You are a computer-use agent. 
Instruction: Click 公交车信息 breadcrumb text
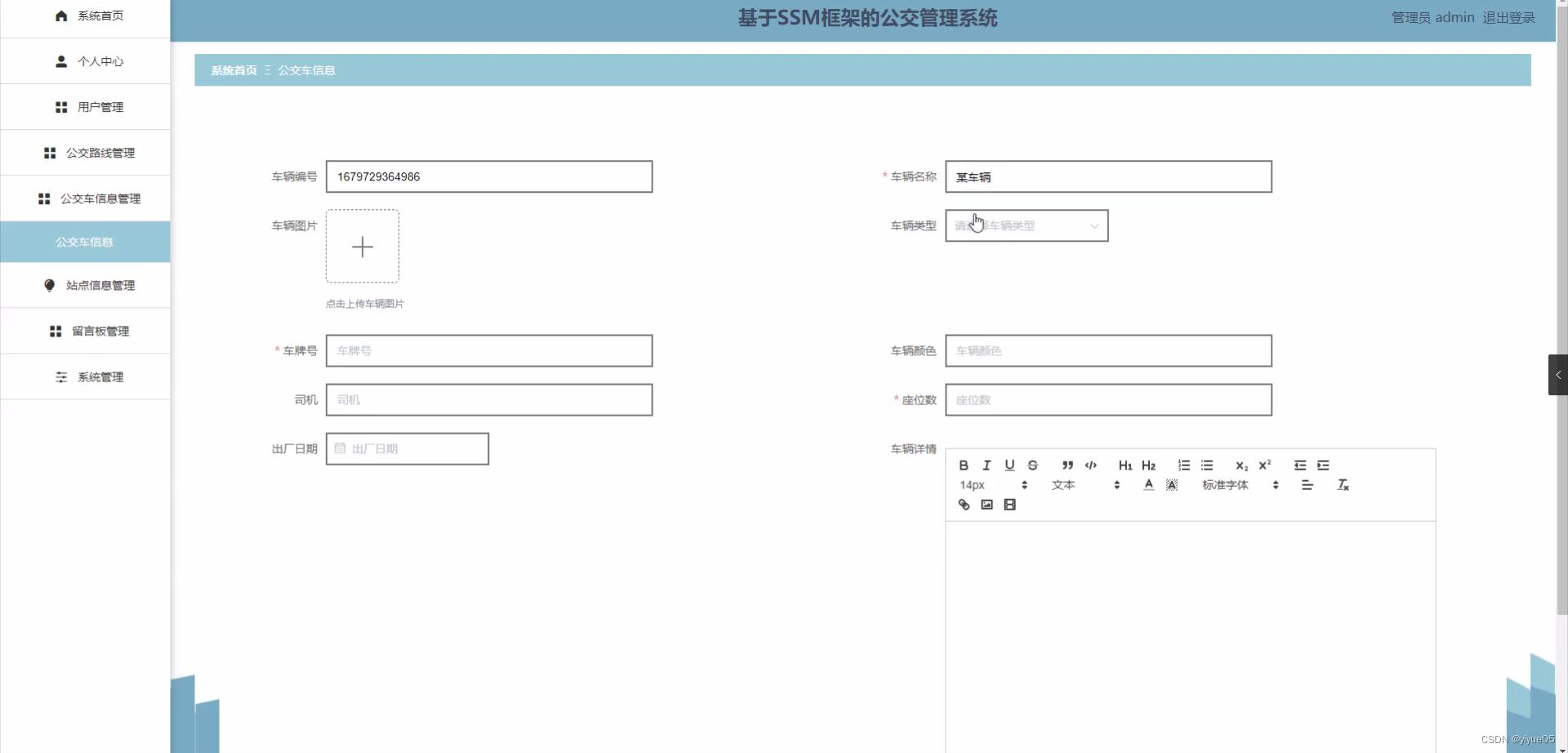pos(306,70)
